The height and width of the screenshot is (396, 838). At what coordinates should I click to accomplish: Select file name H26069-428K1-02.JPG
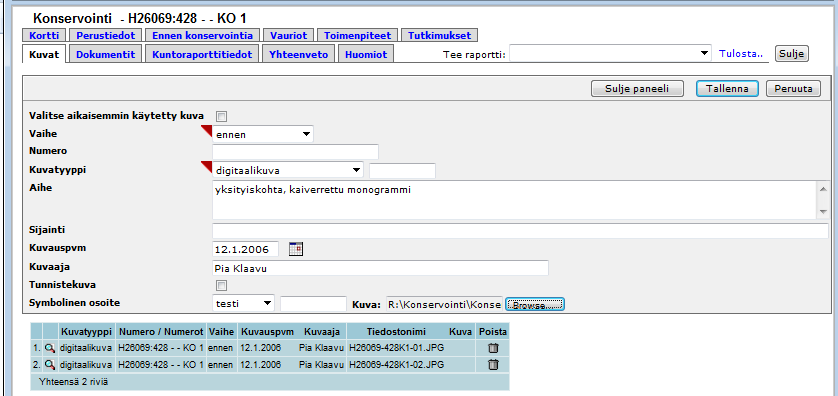click(x=396, y=365)
